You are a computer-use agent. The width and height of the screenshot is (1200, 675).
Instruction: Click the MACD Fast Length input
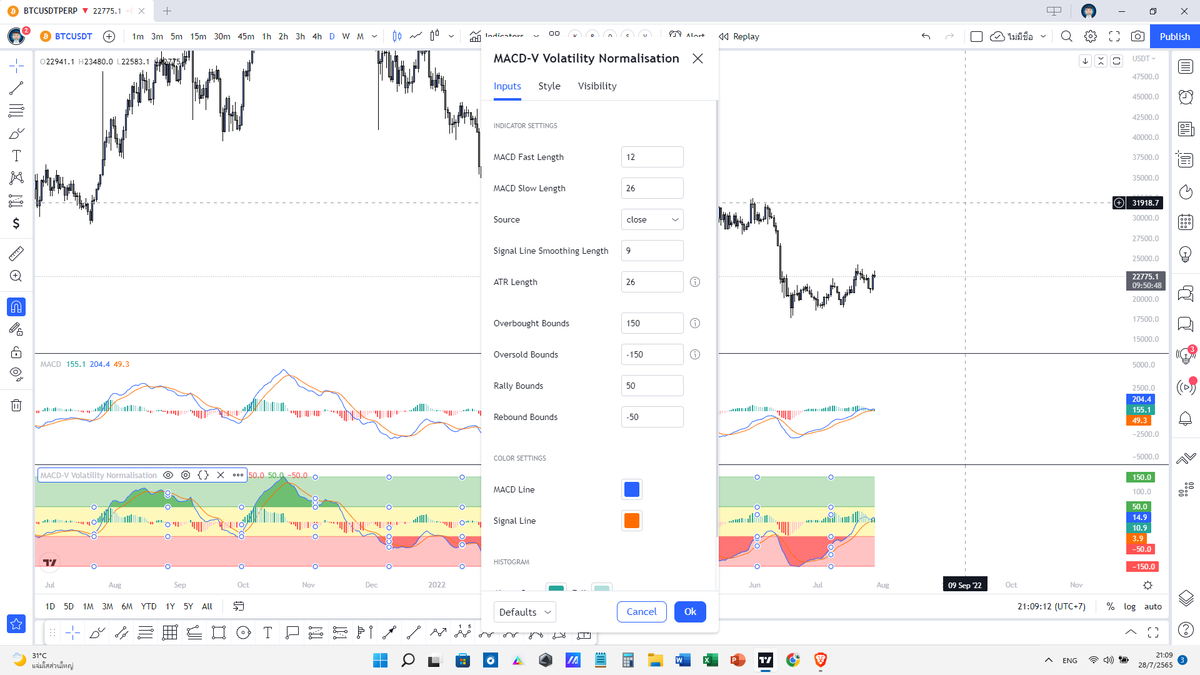point(652,157)
